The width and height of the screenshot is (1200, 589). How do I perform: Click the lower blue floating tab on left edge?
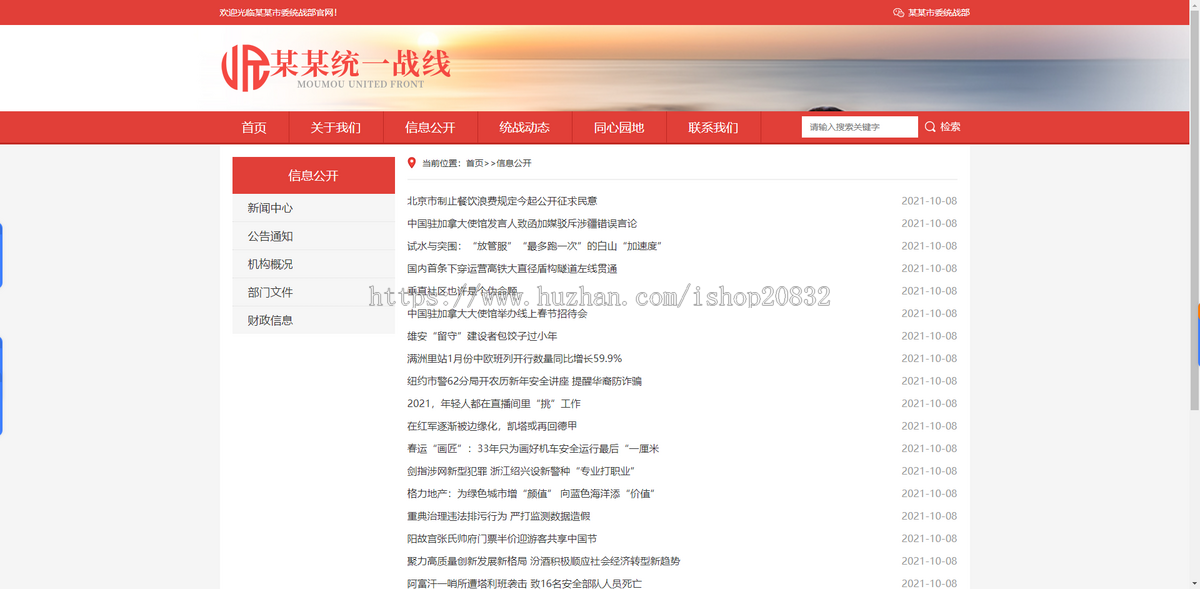click(x=2, y=386)
